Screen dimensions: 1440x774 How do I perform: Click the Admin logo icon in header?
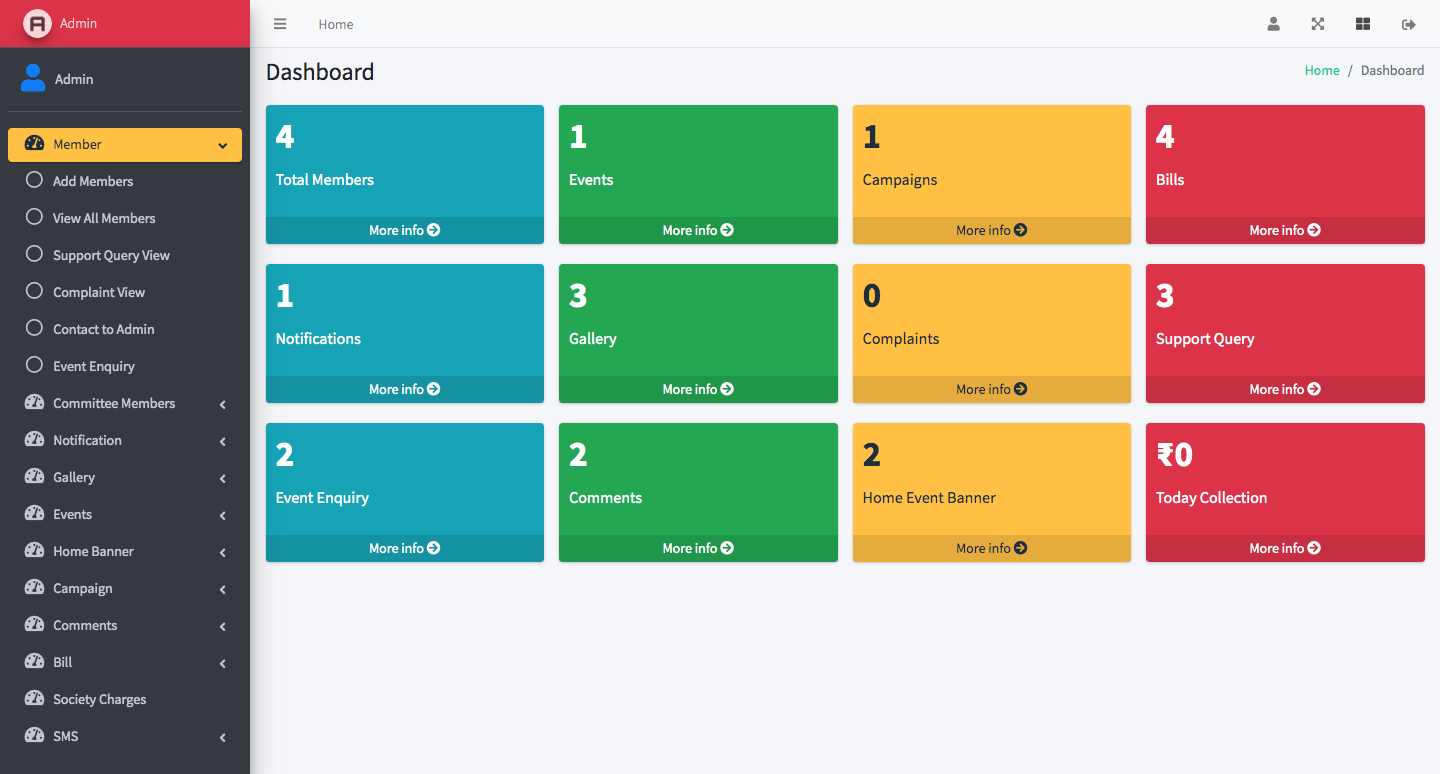[37, 24]
